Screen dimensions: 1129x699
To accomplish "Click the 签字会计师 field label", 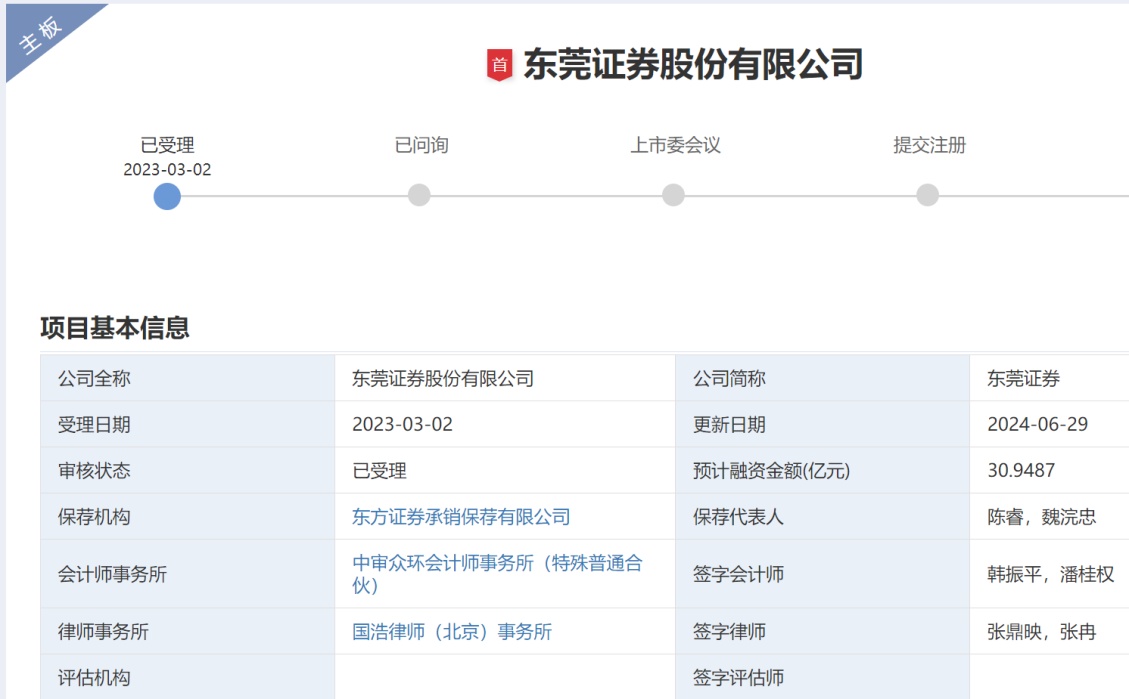I will pyautogui.click(x=738, y=574).
